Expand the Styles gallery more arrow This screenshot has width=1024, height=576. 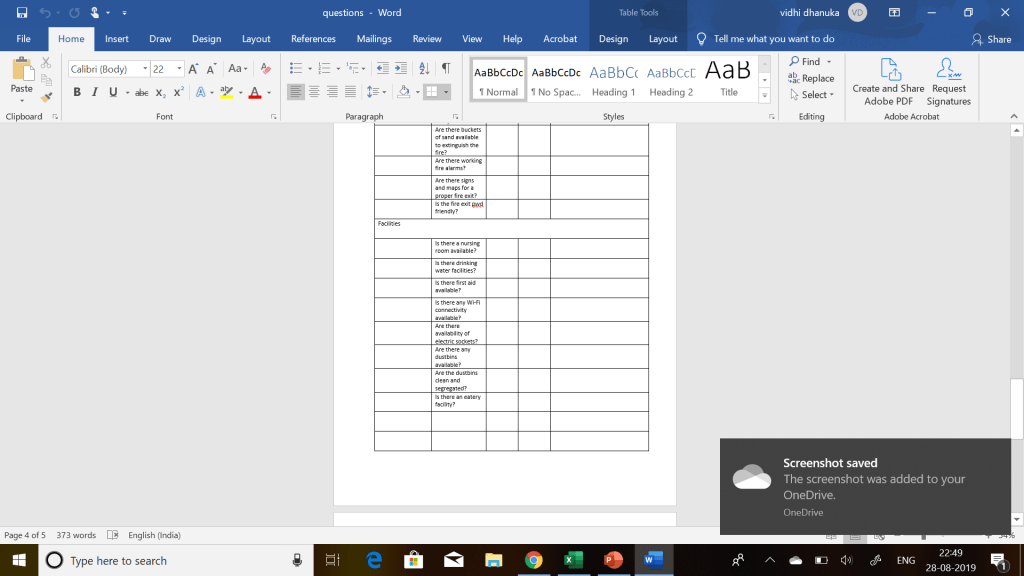(765, 95)
